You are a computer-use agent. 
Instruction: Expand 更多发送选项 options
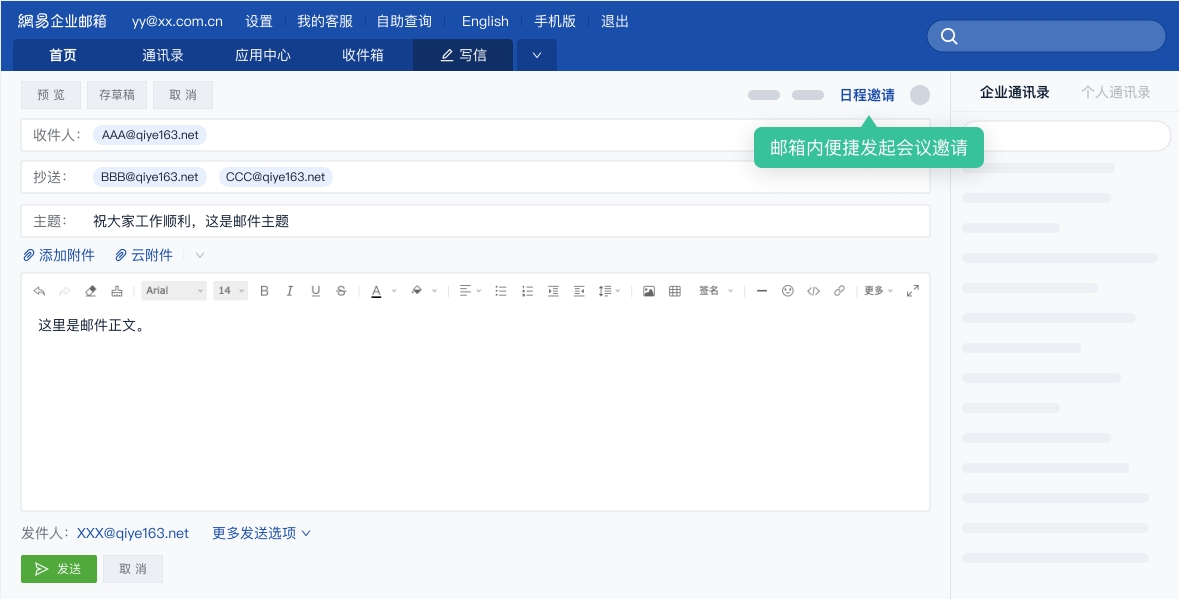(x=261, y=533)
